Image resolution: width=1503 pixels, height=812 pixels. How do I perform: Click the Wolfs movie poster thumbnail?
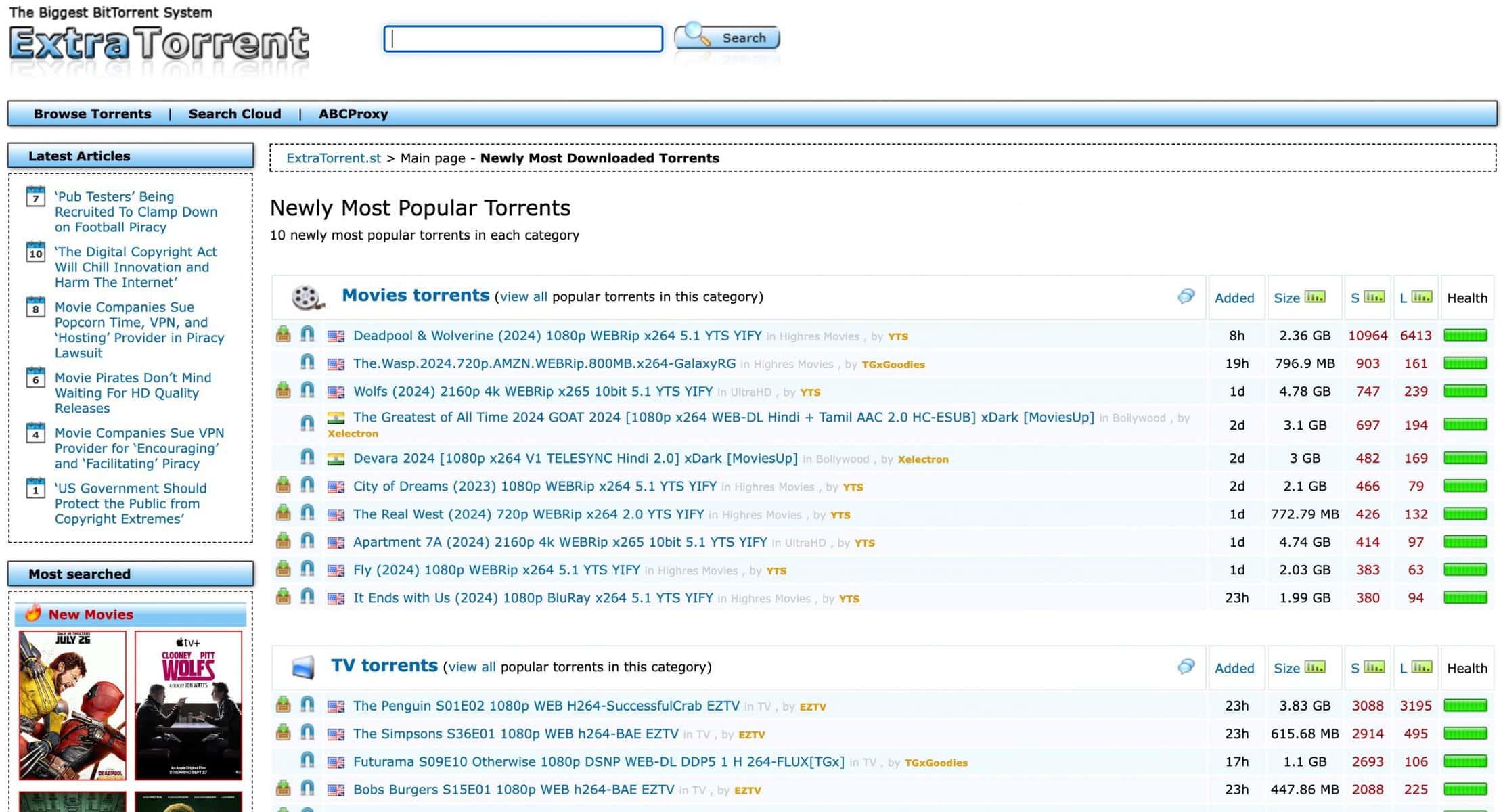(188, 705)
